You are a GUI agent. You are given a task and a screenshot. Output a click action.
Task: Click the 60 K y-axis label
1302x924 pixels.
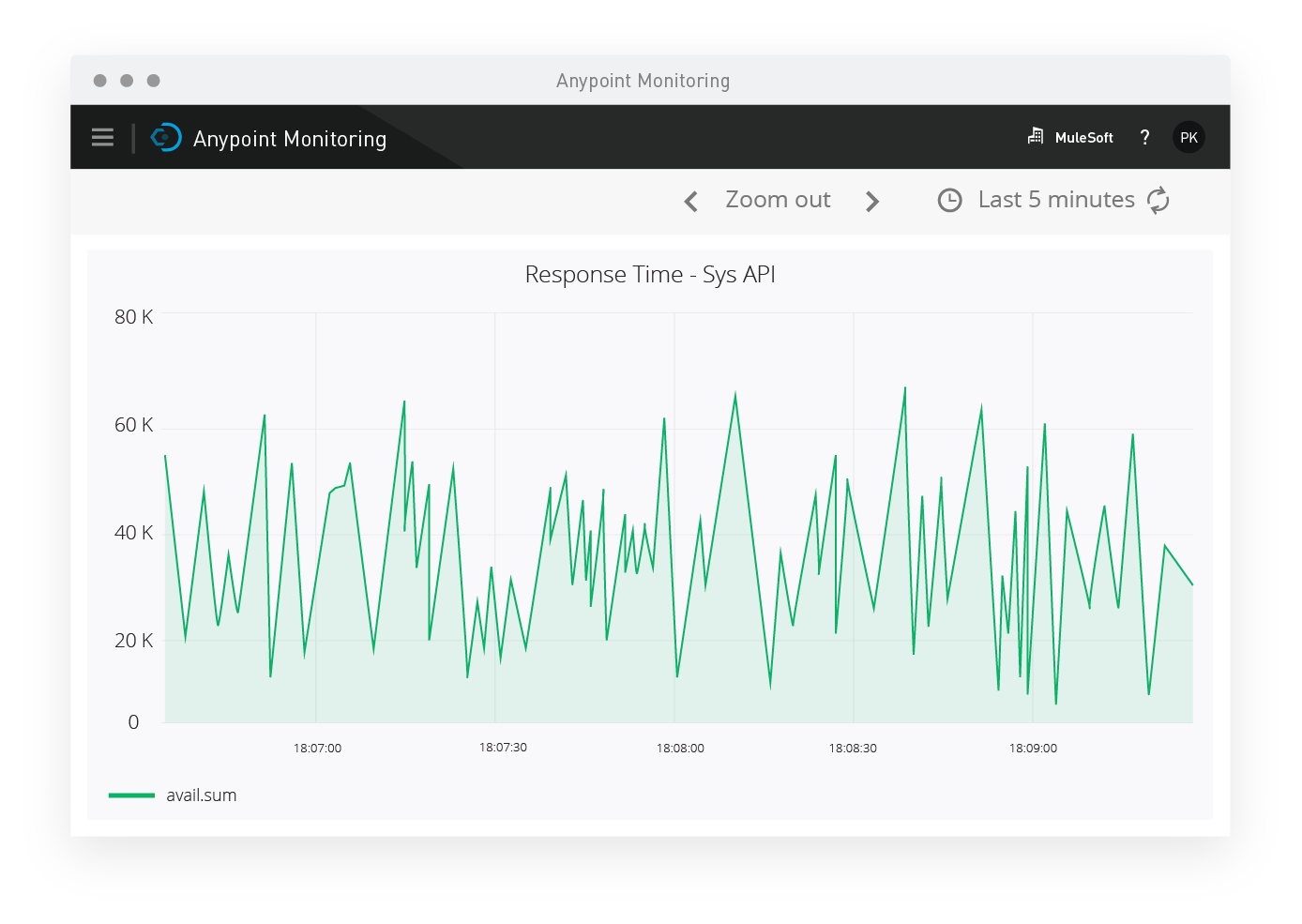133,425
